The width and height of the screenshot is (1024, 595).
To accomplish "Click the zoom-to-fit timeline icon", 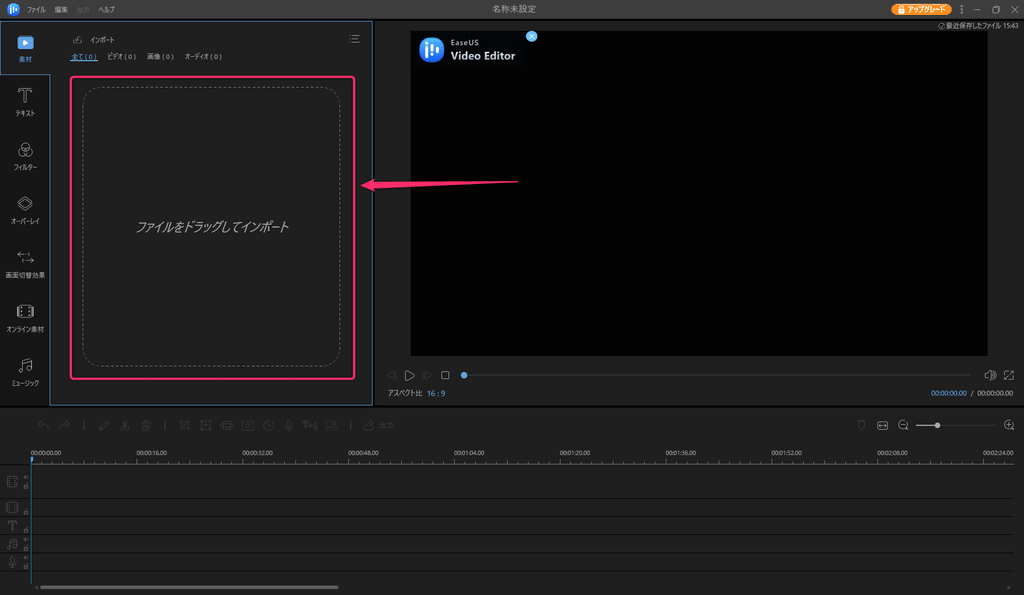I will tap(882, 425).
